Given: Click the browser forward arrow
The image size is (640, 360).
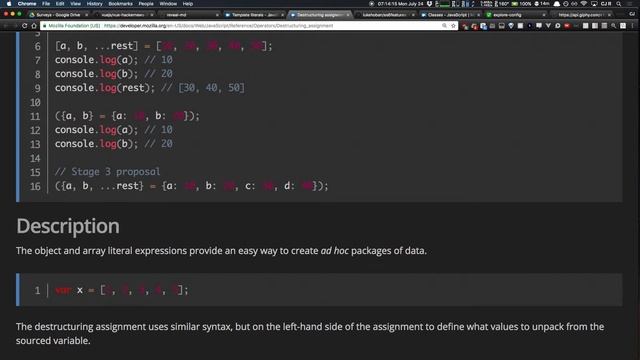Looking at the screenshot, I should 15,26.
